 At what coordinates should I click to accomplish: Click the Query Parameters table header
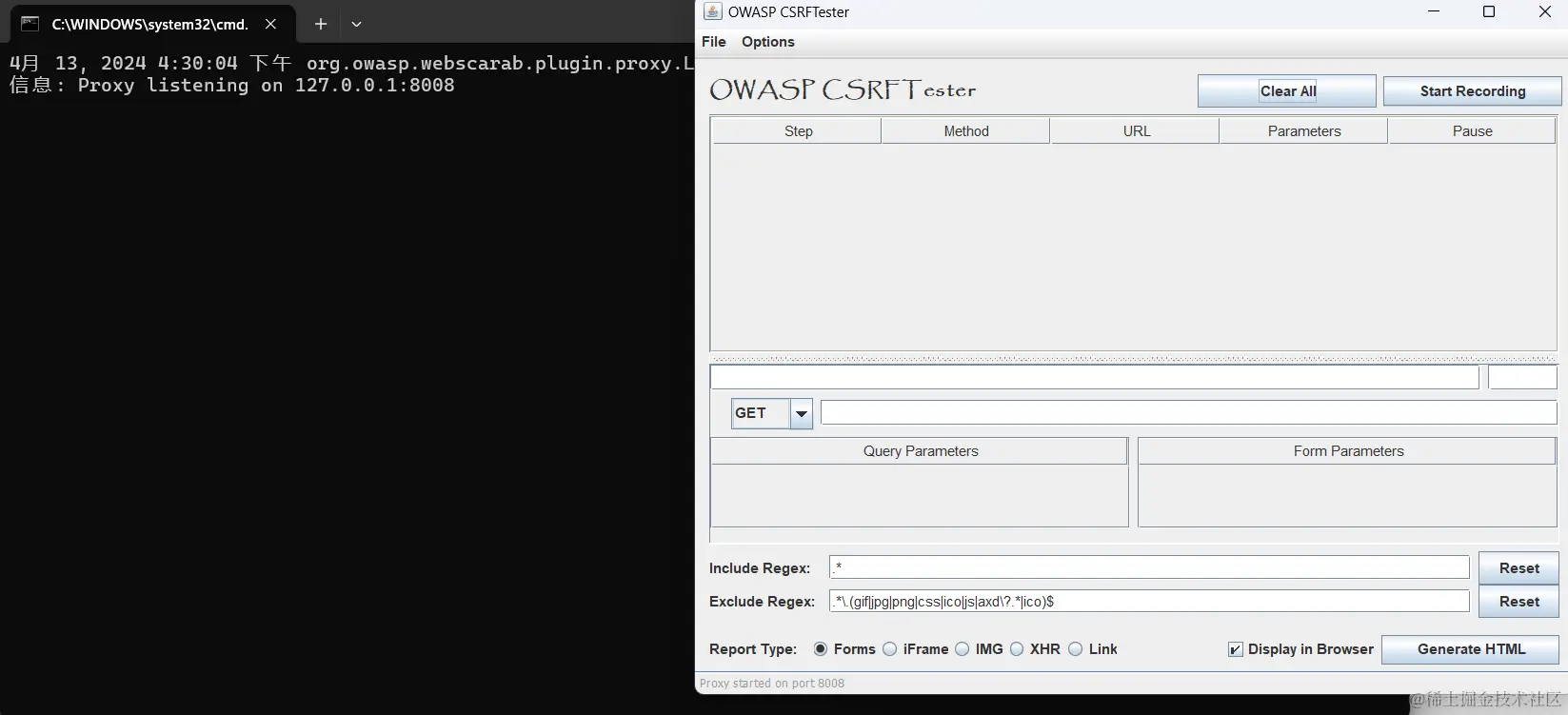(920, 451)
